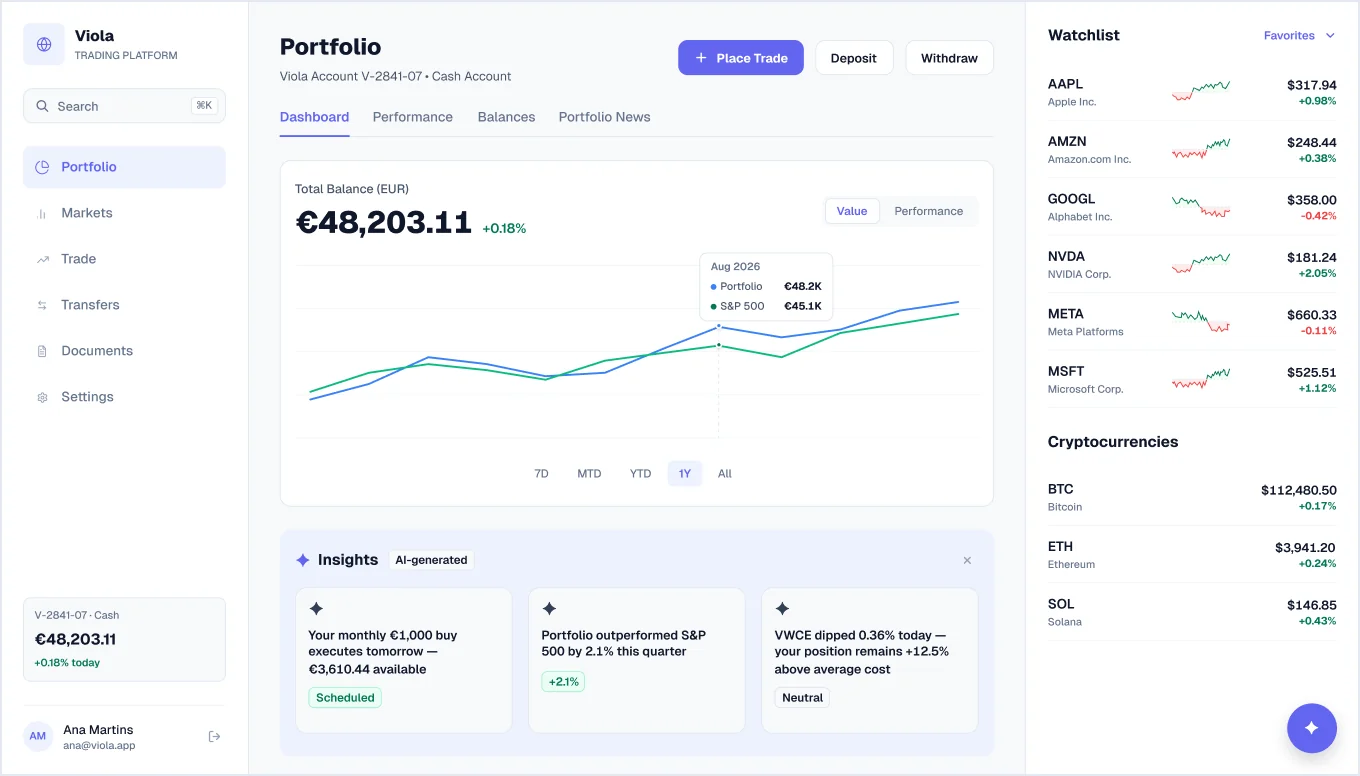Click the Place Trade button
The height and width of the screenshot is (776, 1360).
click(741, 58)
